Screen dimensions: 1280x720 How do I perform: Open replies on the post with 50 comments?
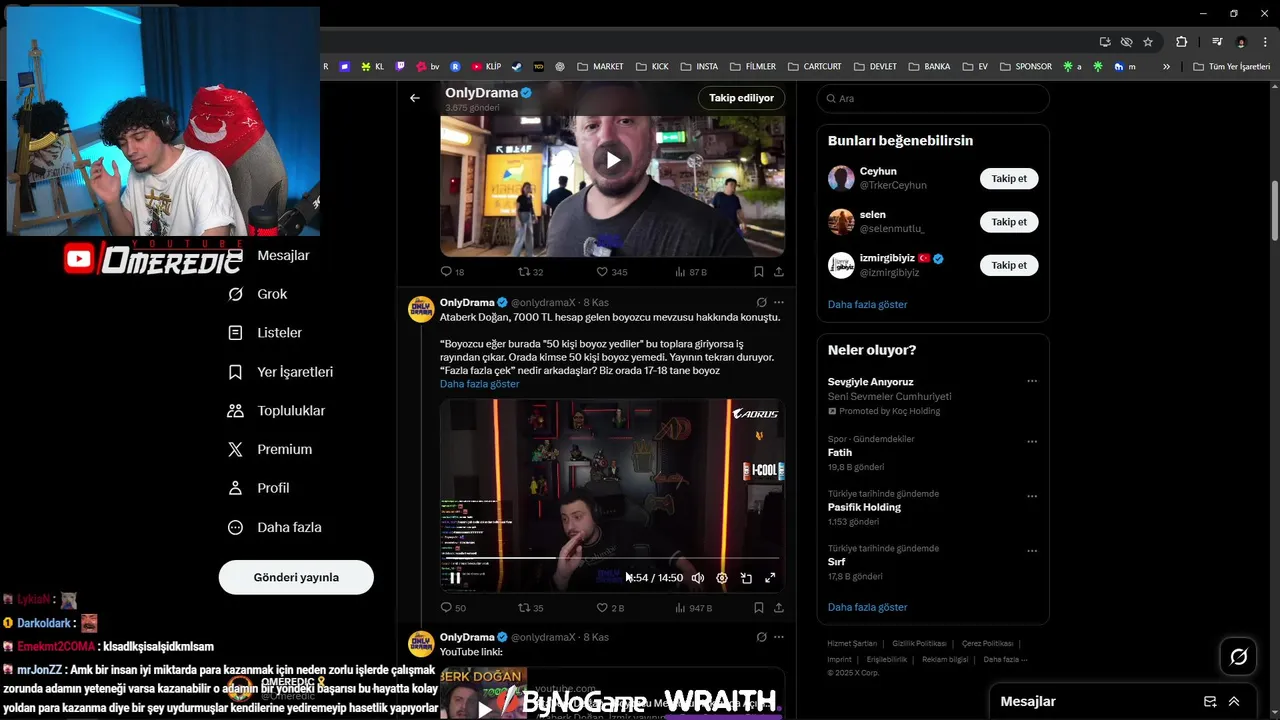point(453,608)
